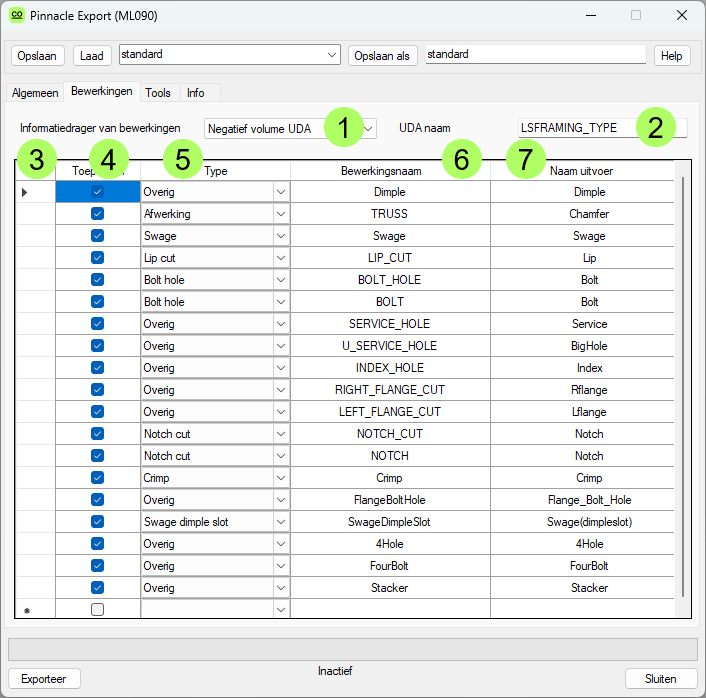Minimize the Pinnacle Export window
Image resolution: width=706 pixels, height=698 pixels.
[x=591, y=15]
